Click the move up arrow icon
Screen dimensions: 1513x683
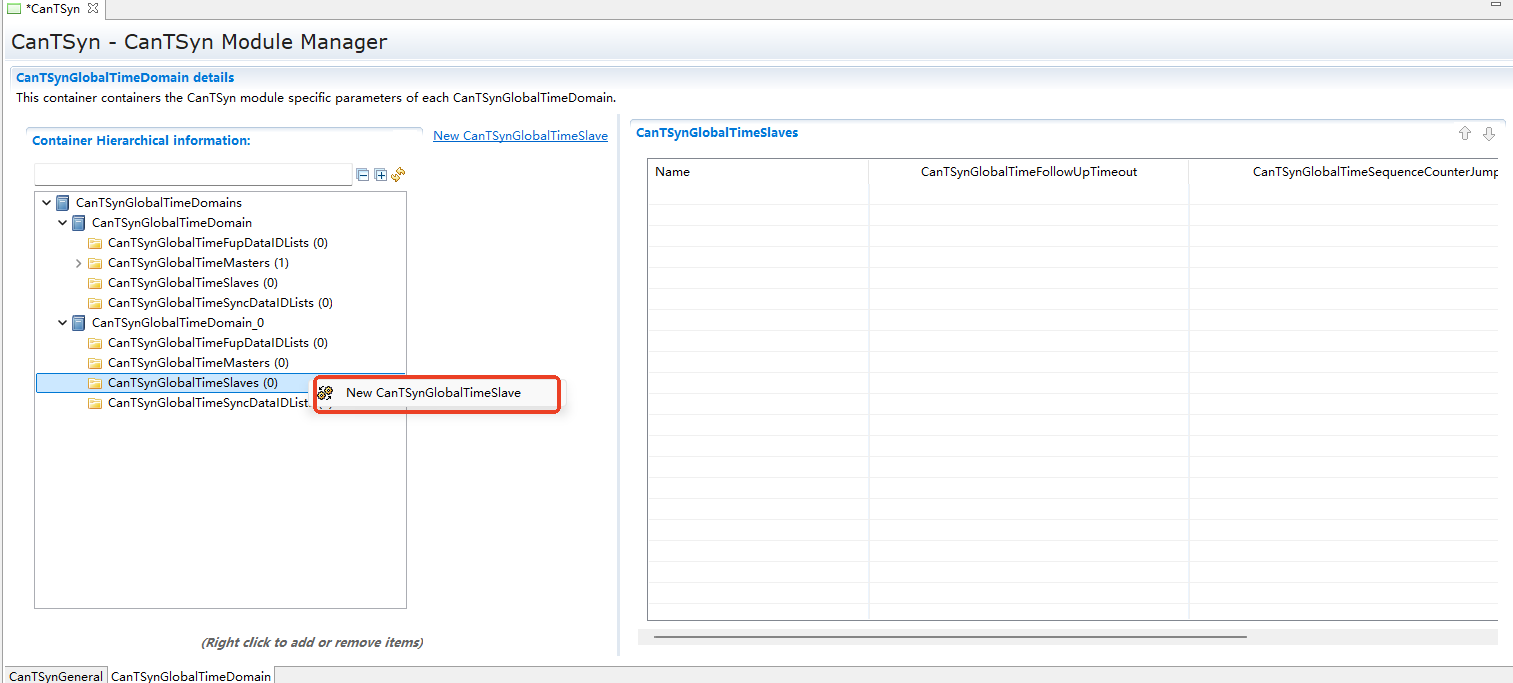(x=1465, y=134)
